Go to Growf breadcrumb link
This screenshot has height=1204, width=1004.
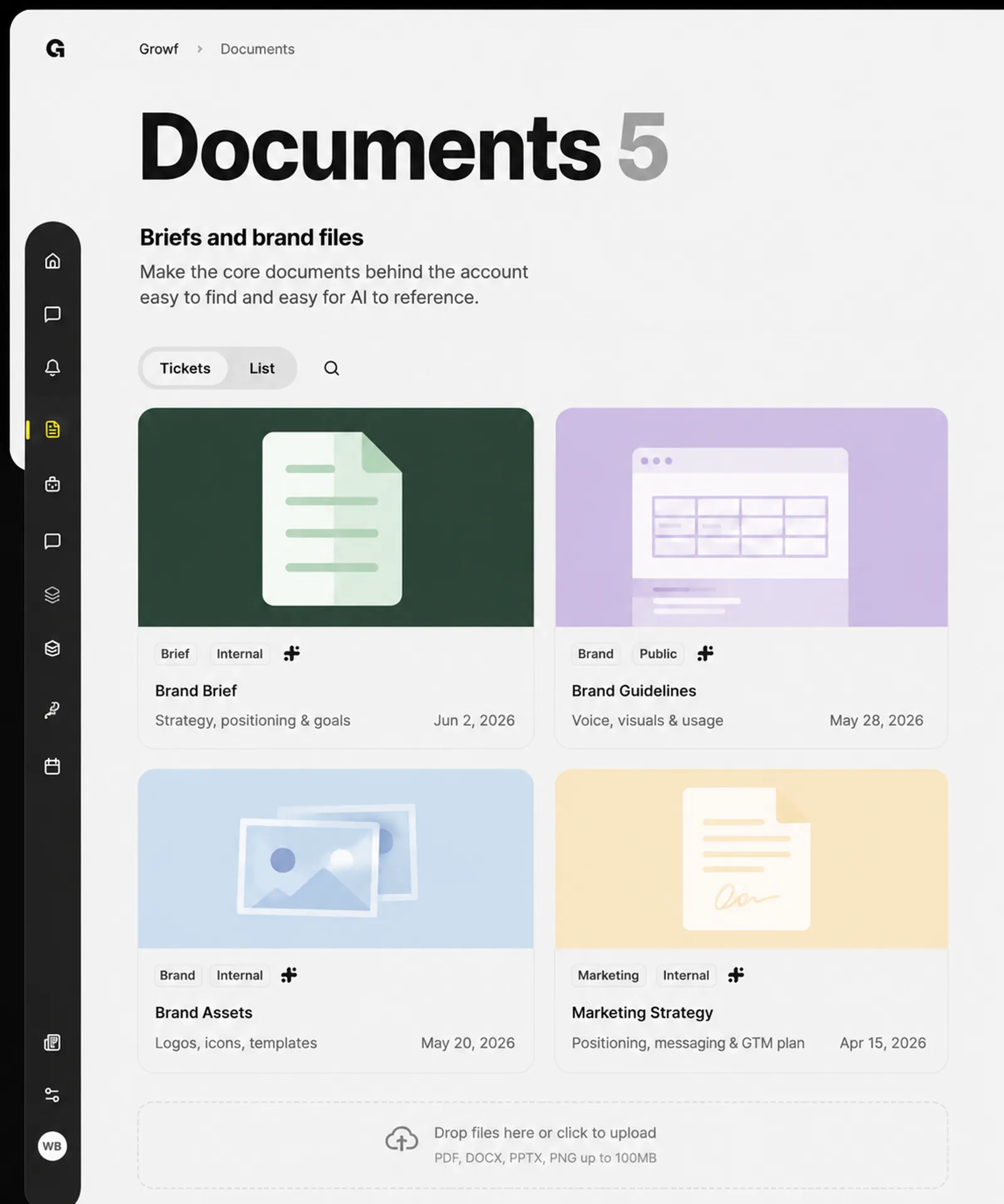coord(159,49)
